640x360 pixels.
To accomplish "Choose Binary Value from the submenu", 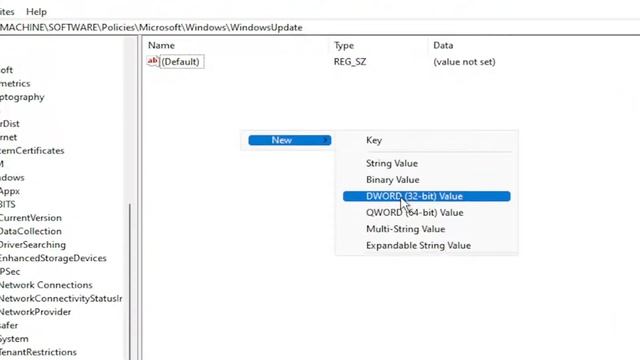I will point(427,180).
